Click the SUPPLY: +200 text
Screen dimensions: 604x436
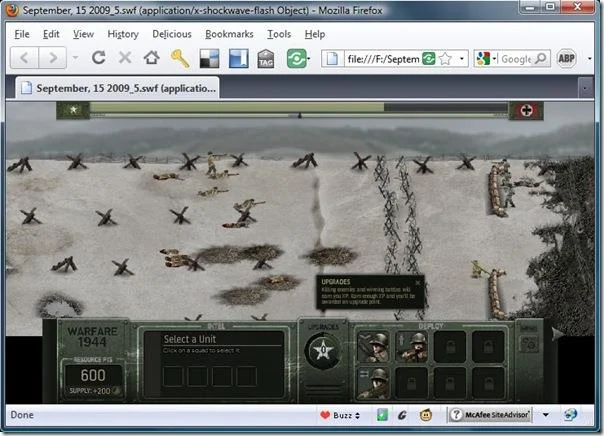(90, 391)
